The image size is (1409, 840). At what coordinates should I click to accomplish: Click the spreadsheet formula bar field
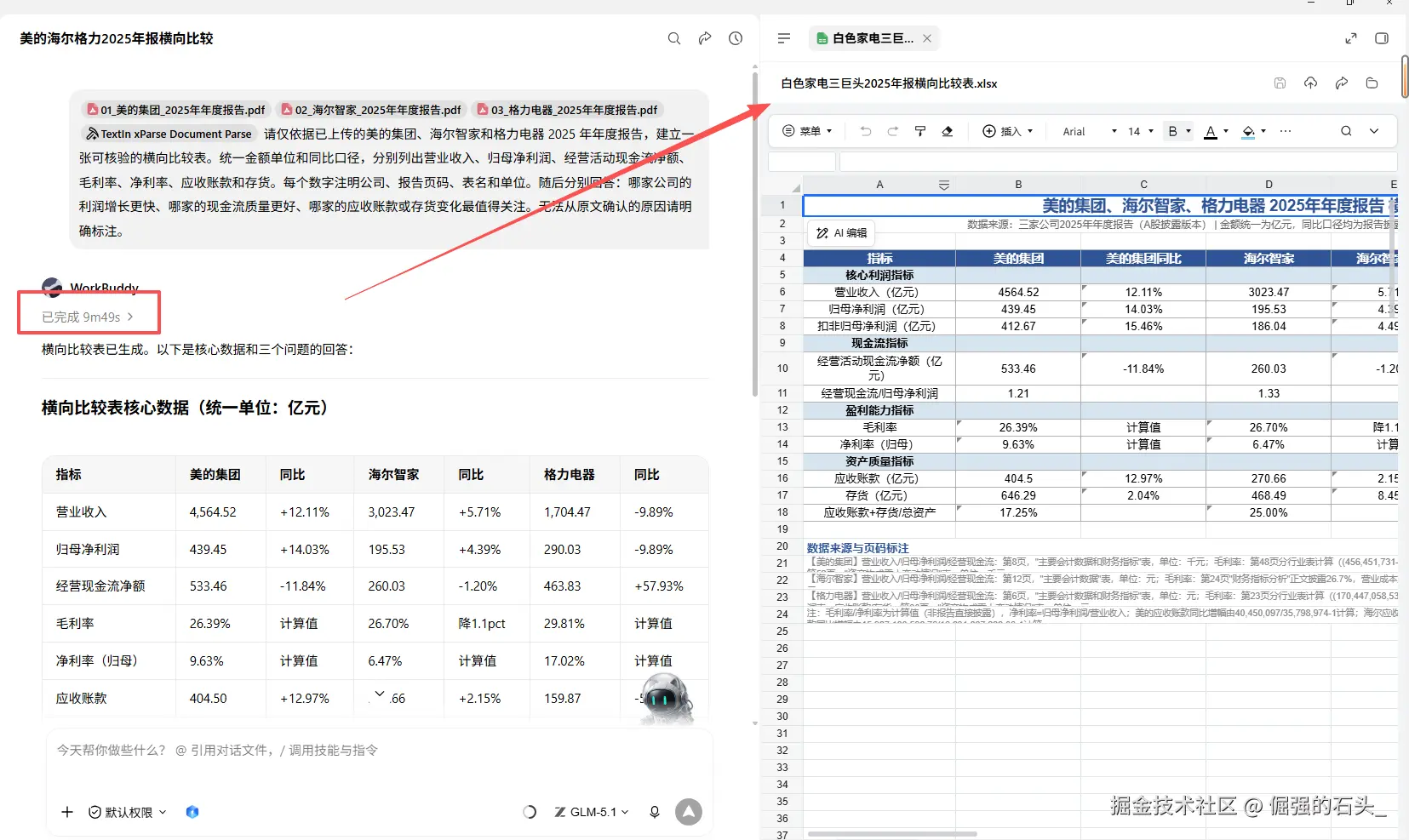(x=1118, y=162)
